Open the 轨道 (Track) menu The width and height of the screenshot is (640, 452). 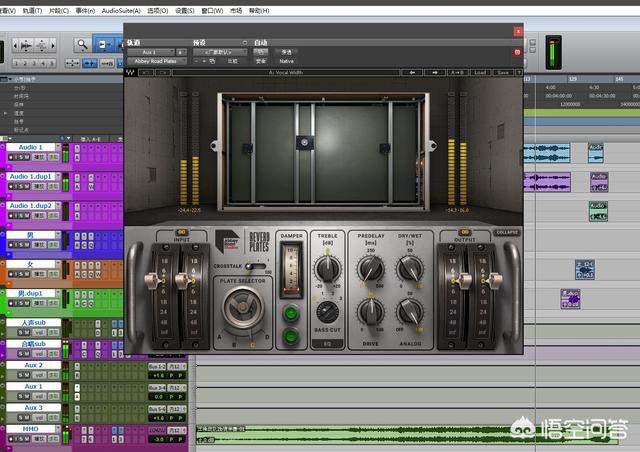[x=32, y=11]
